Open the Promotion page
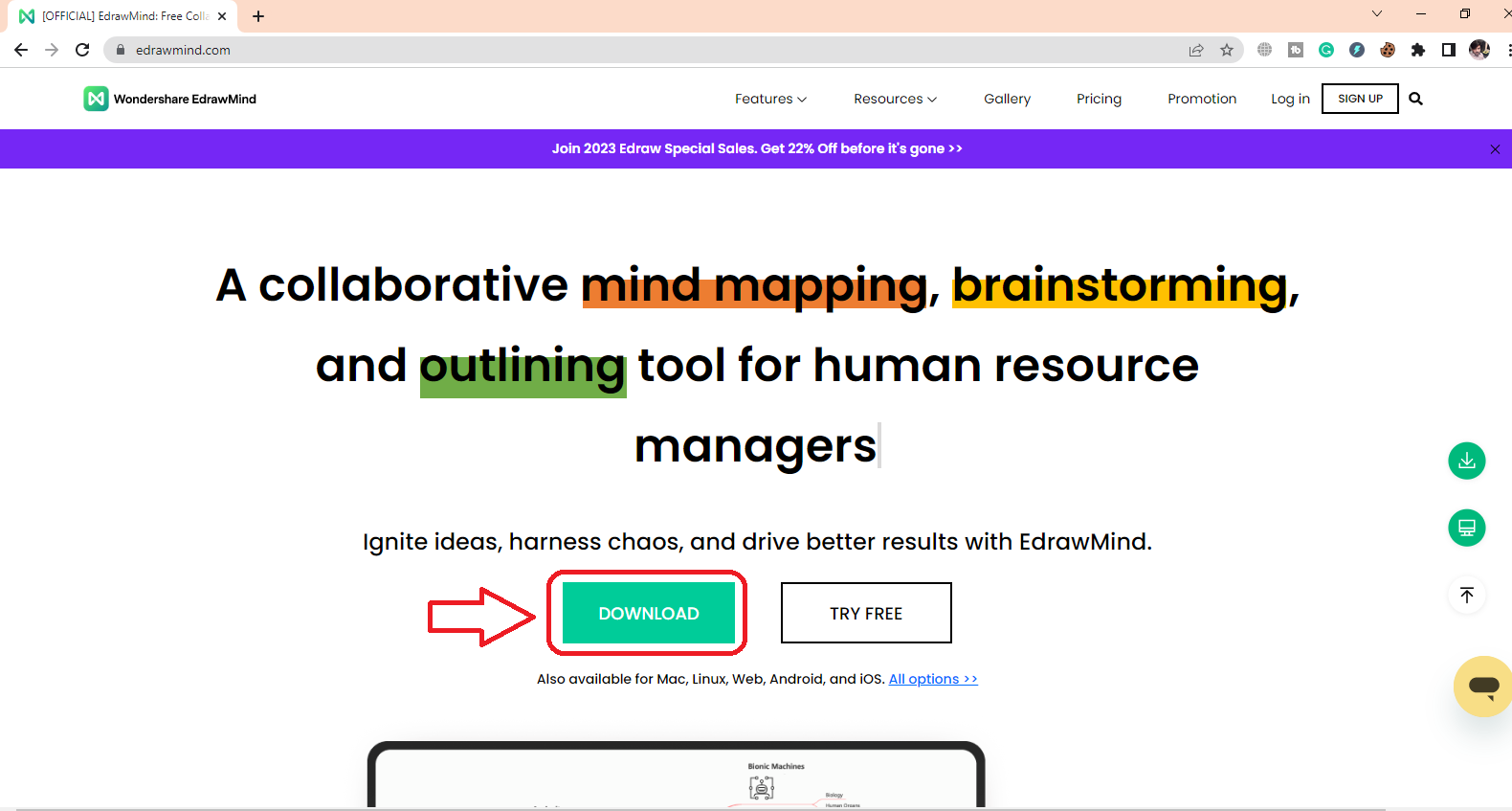 tap(1202, 99)
